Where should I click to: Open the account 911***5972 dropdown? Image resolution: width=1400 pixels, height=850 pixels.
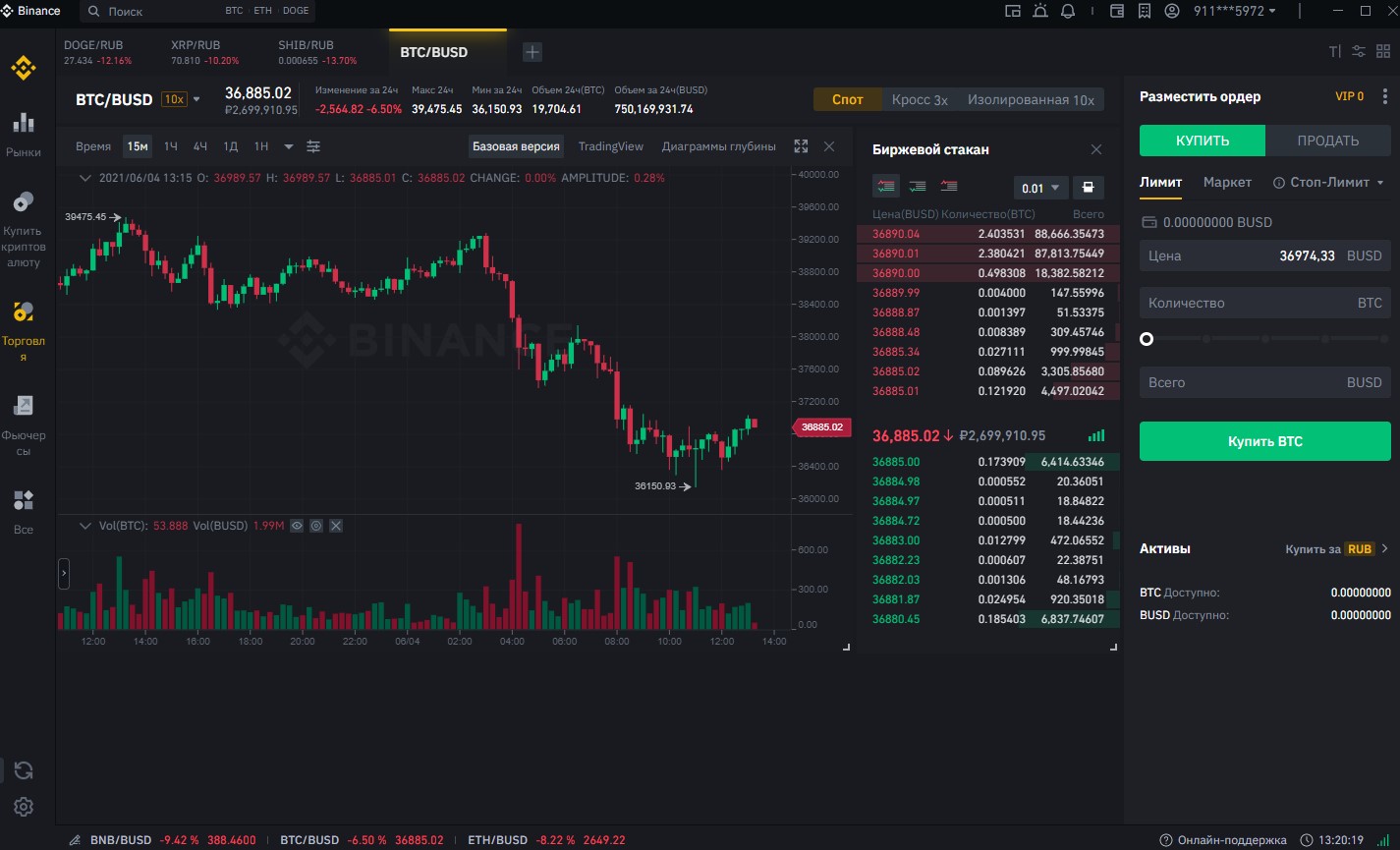coord(1234,11)
